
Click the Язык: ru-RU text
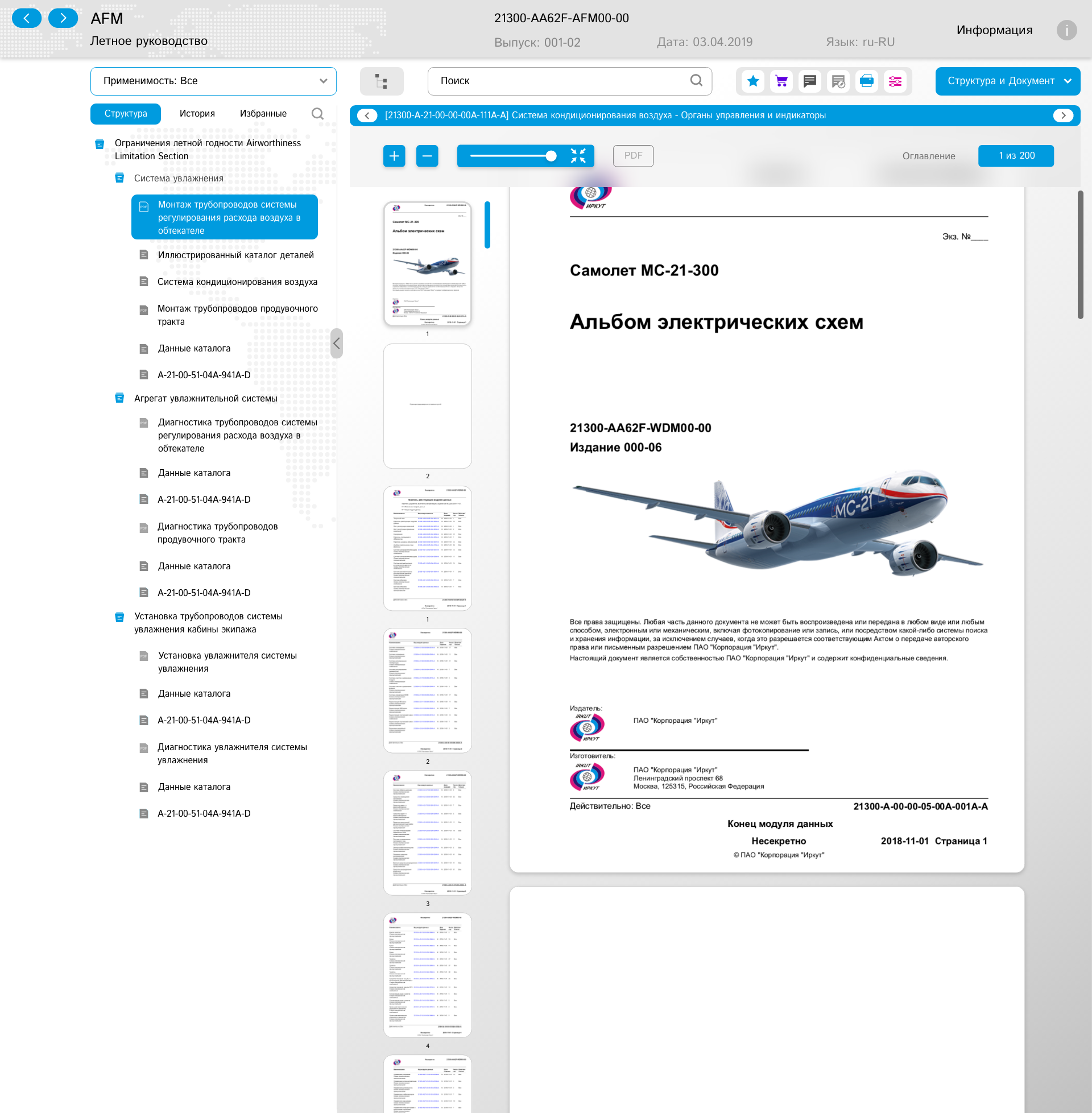click(860, 42)
